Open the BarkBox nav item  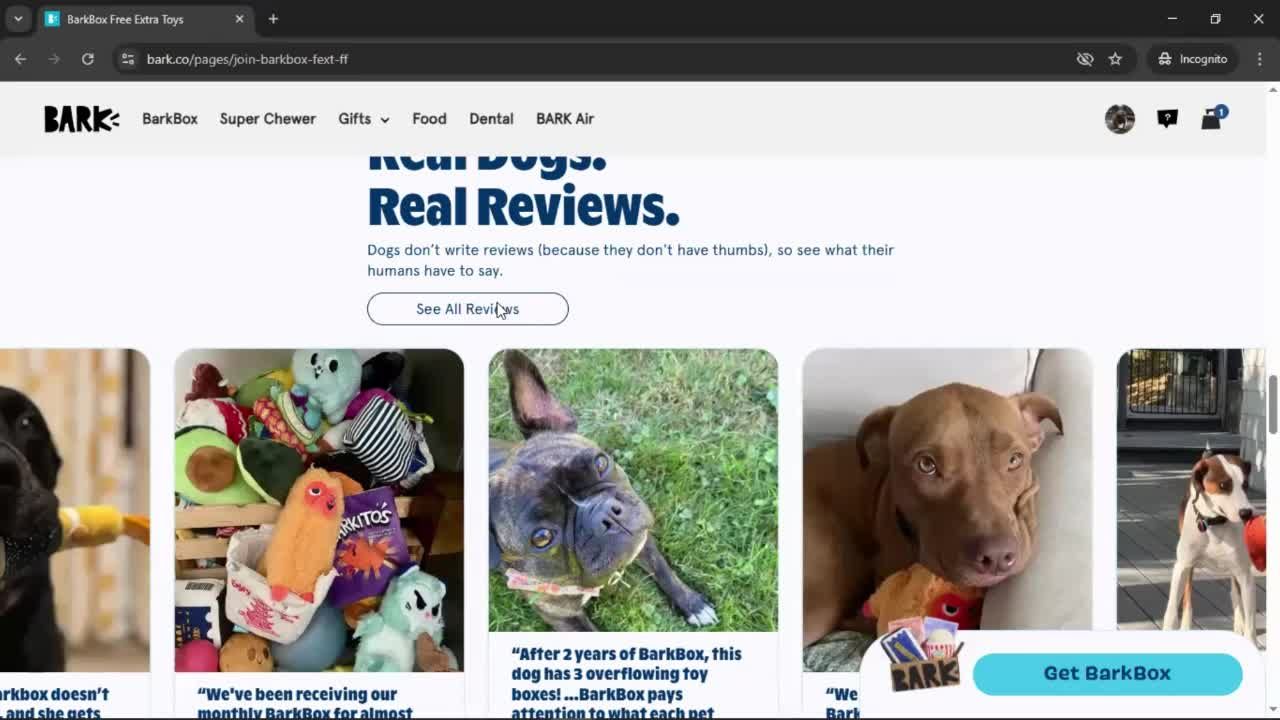[x=170, y=119]
